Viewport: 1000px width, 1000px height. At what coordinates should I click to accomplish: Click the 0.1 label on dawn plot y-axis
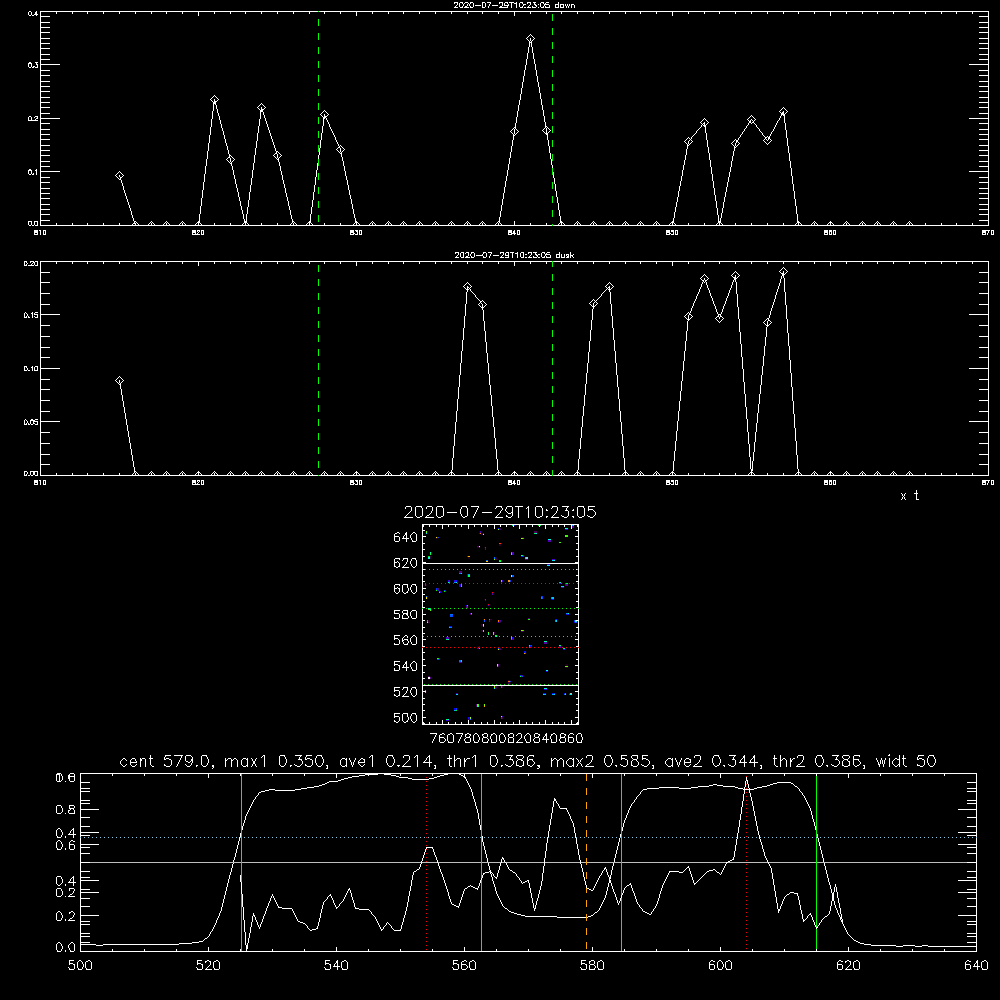tap(33, 172)
